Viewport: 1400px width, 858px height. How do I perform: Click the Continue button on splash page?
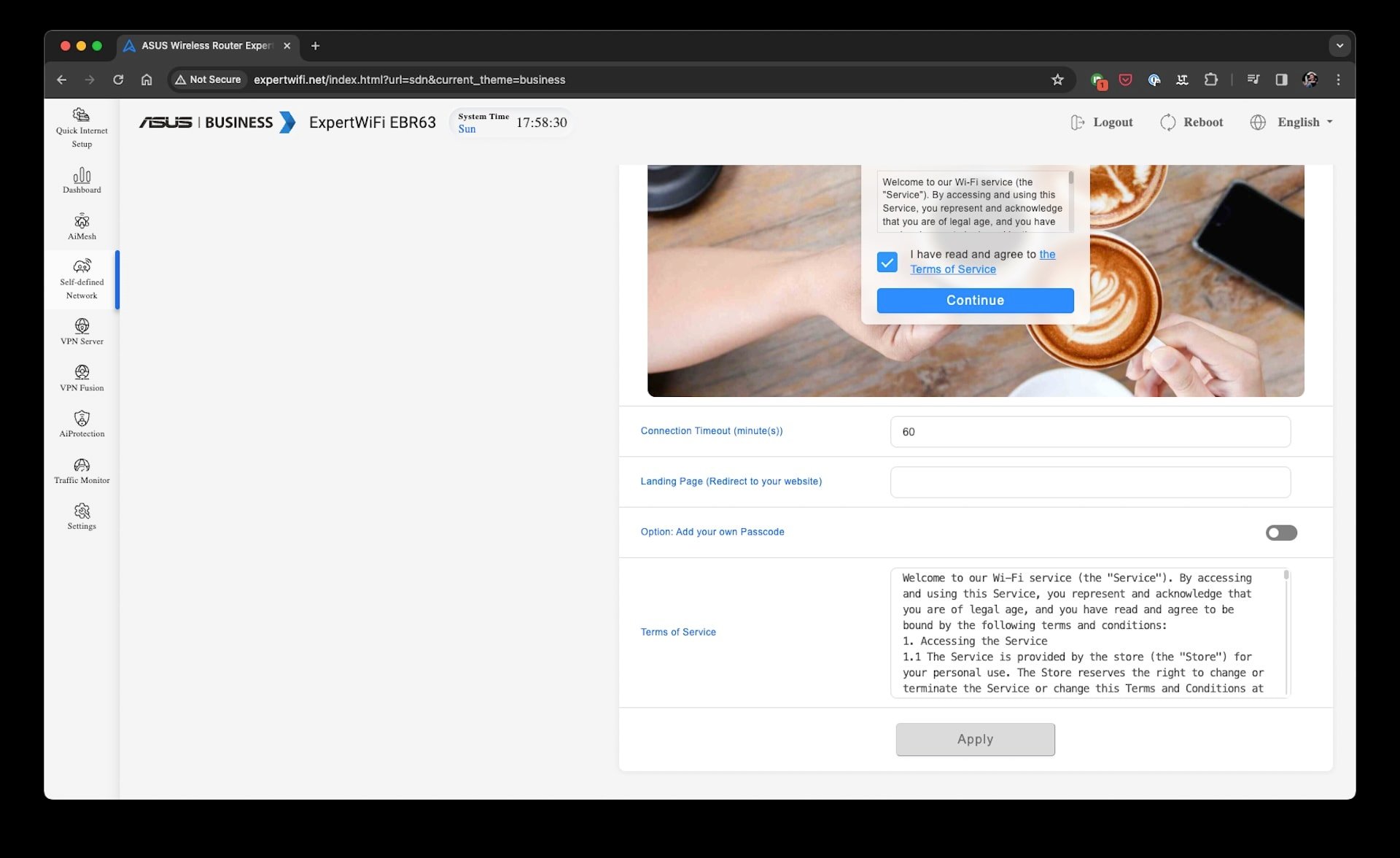(975, 299)
